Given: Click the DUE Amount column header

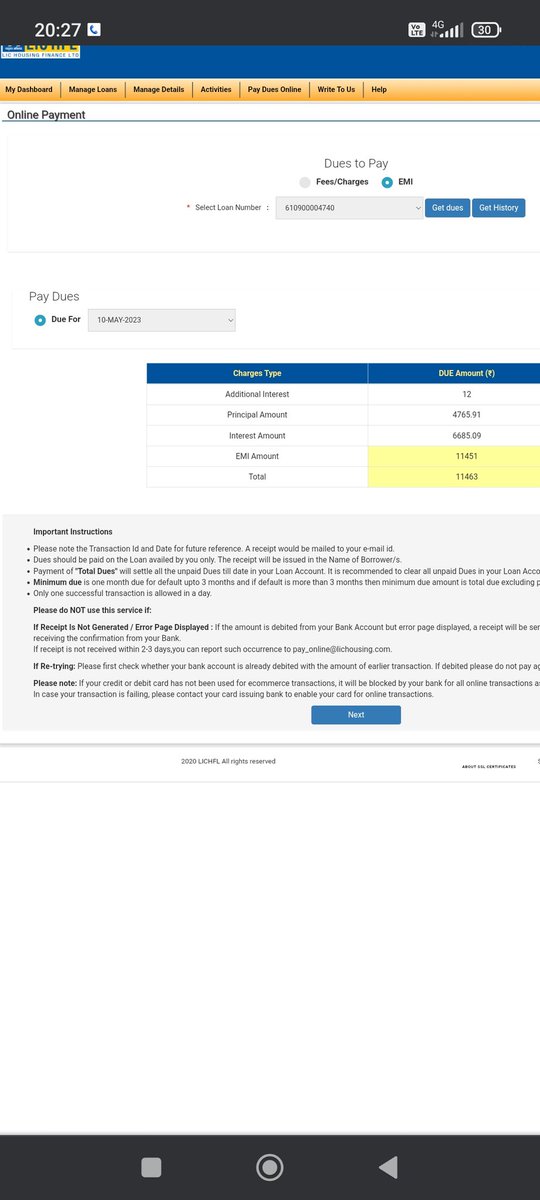Looking at the screenshot, I should (466, 373).
